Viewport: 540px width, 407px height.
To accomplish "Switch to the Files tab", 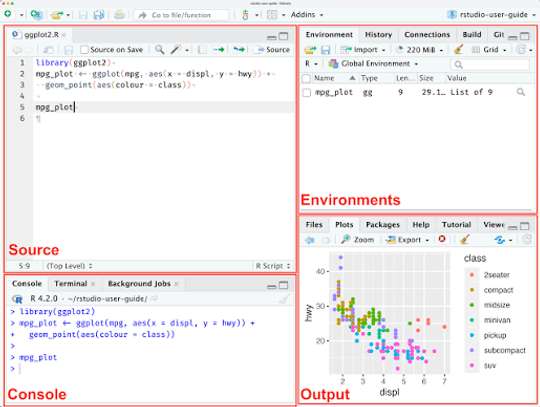I will click(314, 225).
